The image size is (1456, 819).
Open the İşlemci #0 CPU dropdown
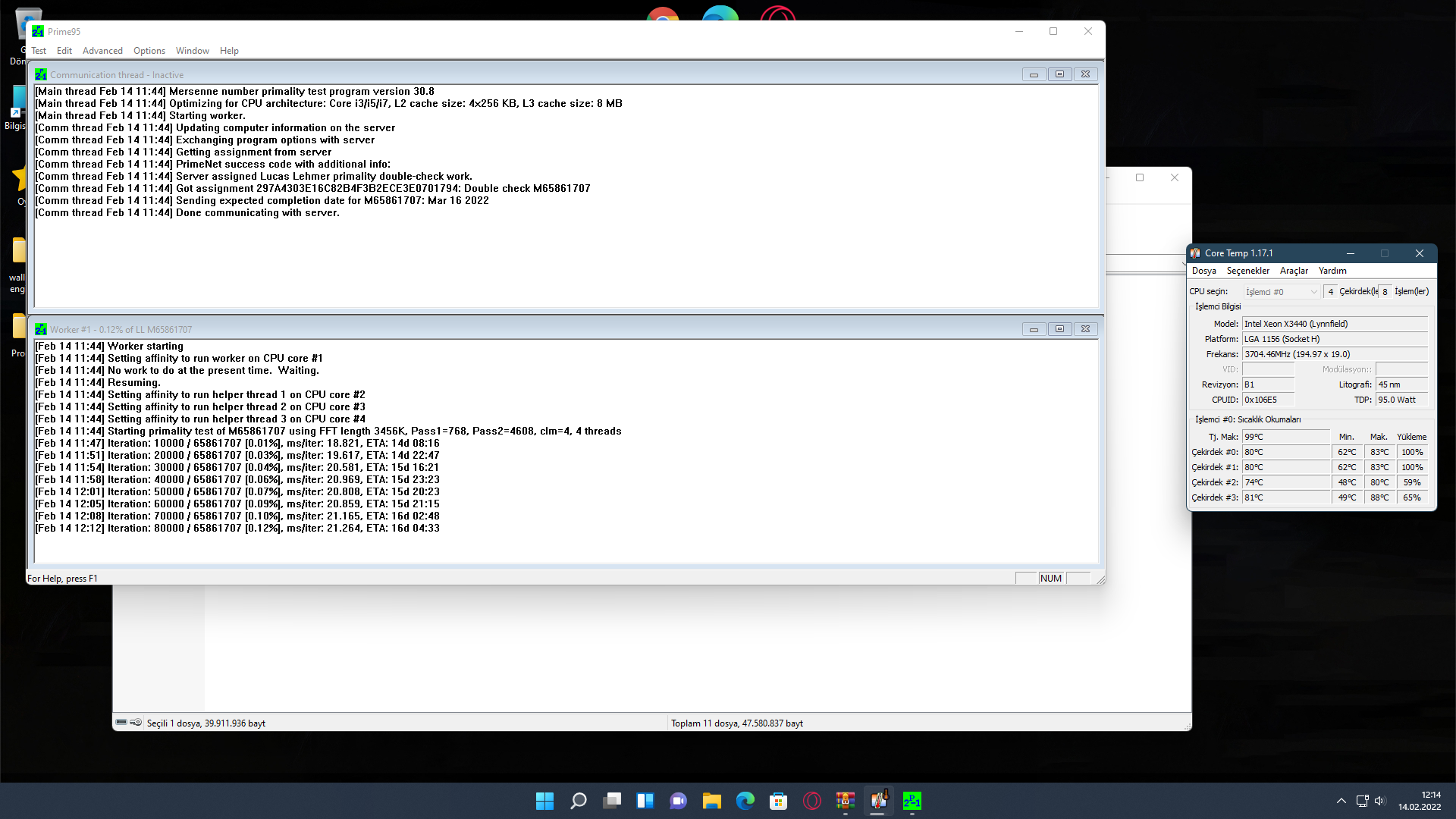point(1282,291)
